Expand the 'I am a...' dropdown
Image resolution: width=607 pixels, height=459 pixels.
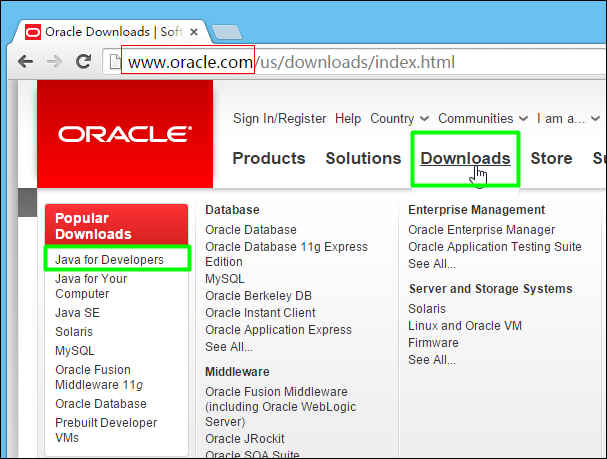(x=568, y=118)
